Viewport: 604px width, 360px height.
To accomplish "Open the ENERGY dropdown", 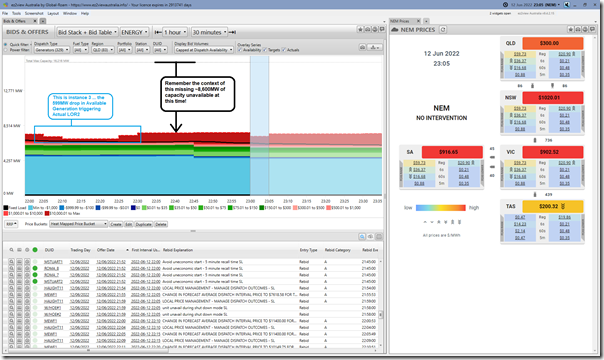I will pyautogui.click(x=135, y=32).
